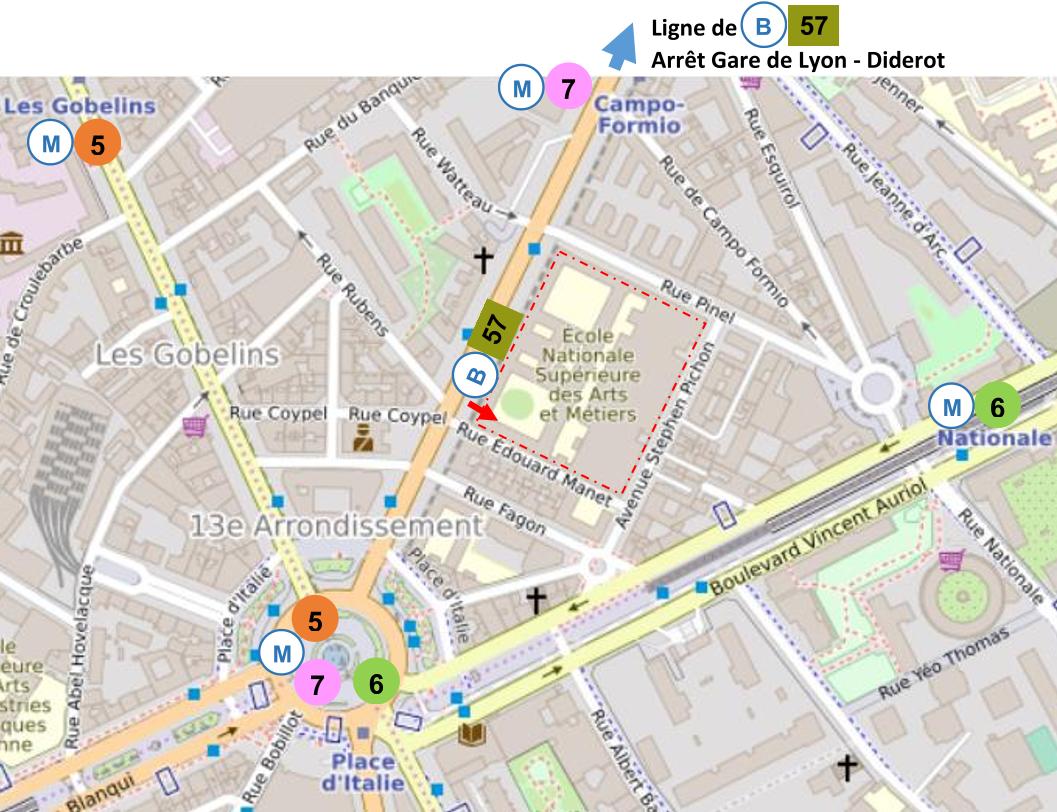Click the small red arrow by the school entrance
Image resolution: width=1057 pixels, height=812 pixels.
(x=481, y=410)
